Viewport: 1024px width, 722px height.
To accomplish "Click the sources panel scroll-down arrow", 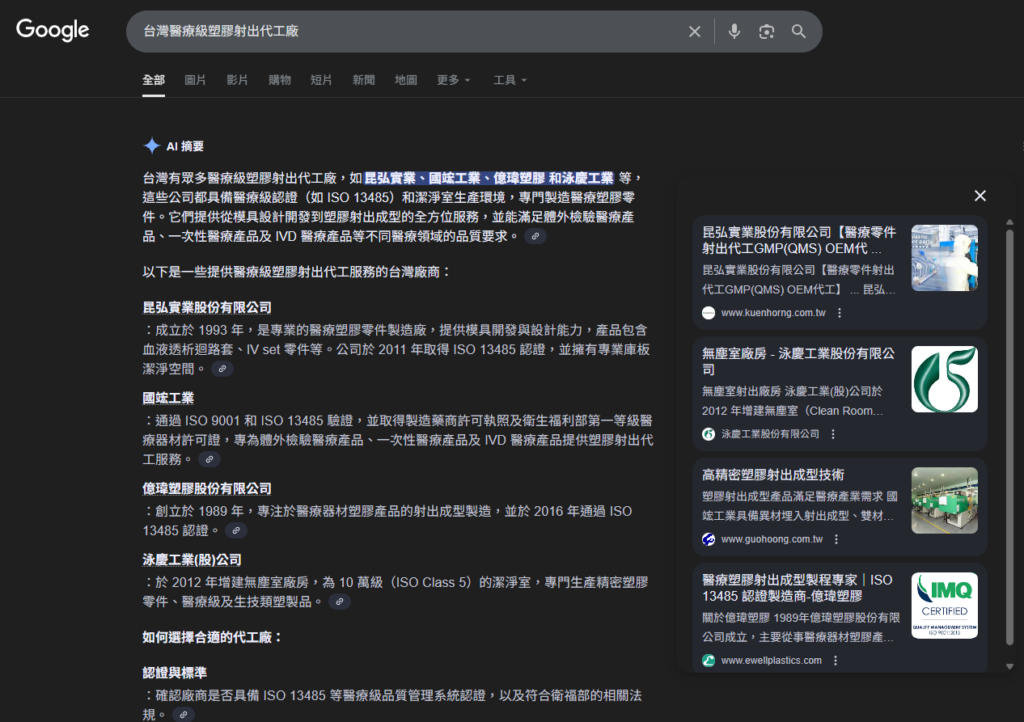I will tap(1010, 667).
